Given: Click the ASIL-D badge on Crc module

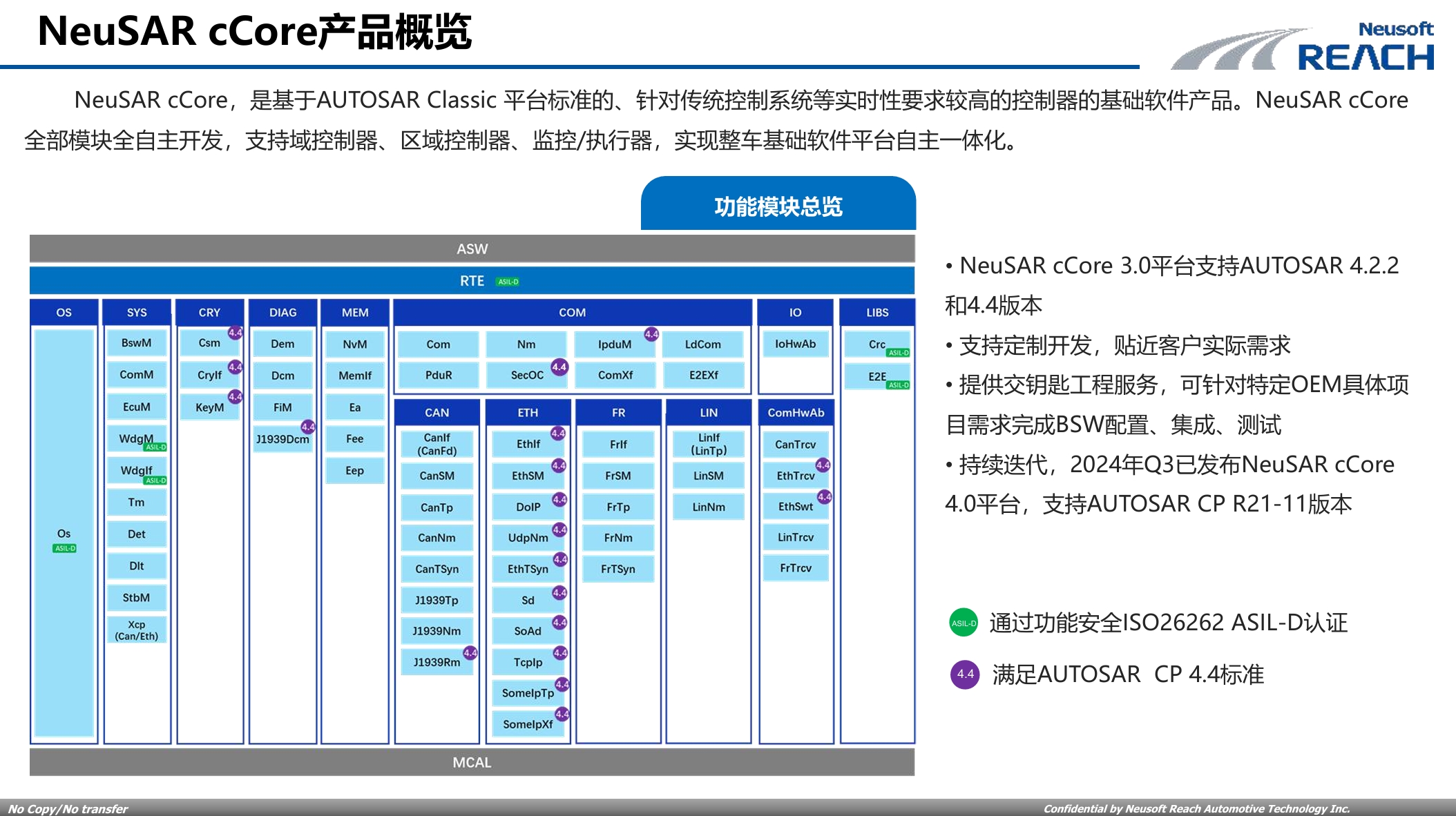Looking at the screenshot, I should tap(898, 353).
